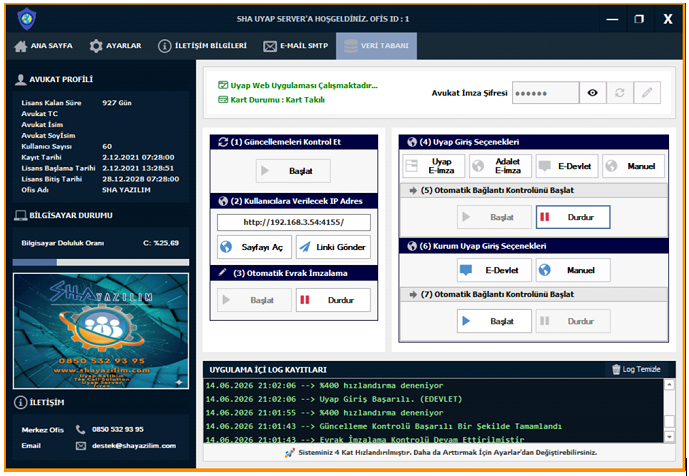Click the log list scrollbar down arrow
The width and height of the screenshot is (689, 476).
point(669,436)
